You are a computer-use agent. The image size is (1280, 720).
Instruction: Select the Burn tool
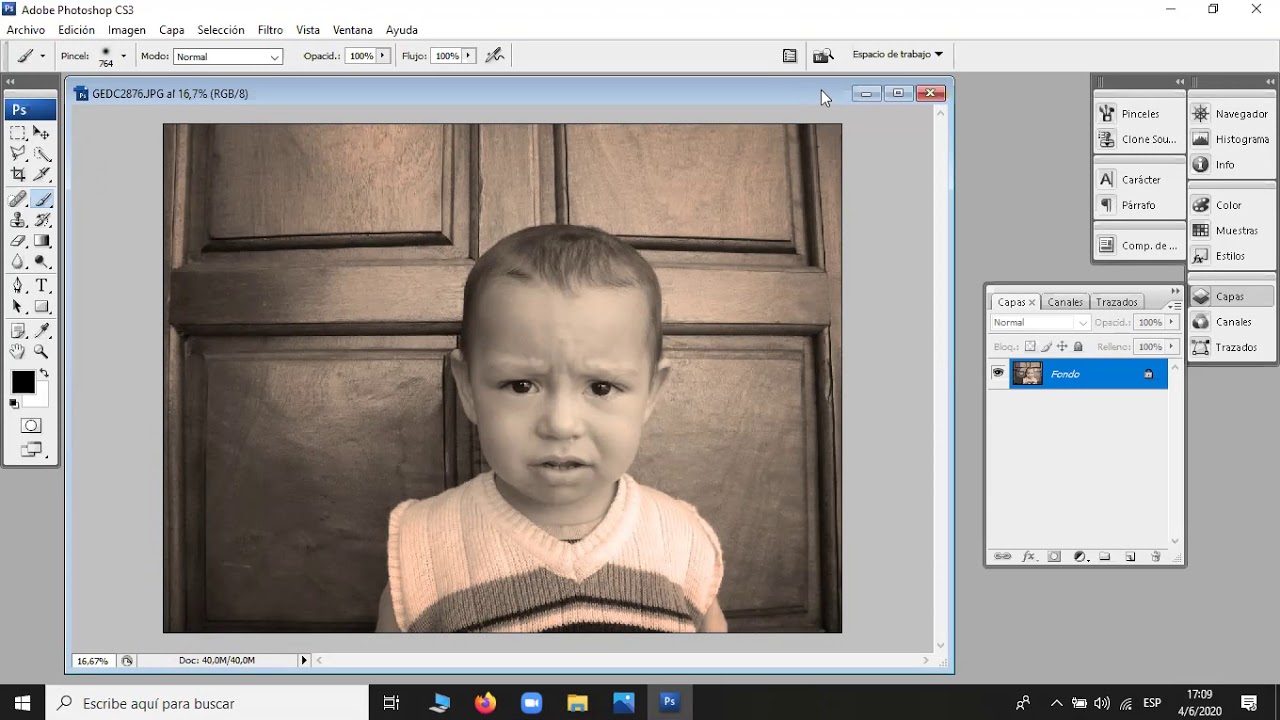(x=42, y=262)
